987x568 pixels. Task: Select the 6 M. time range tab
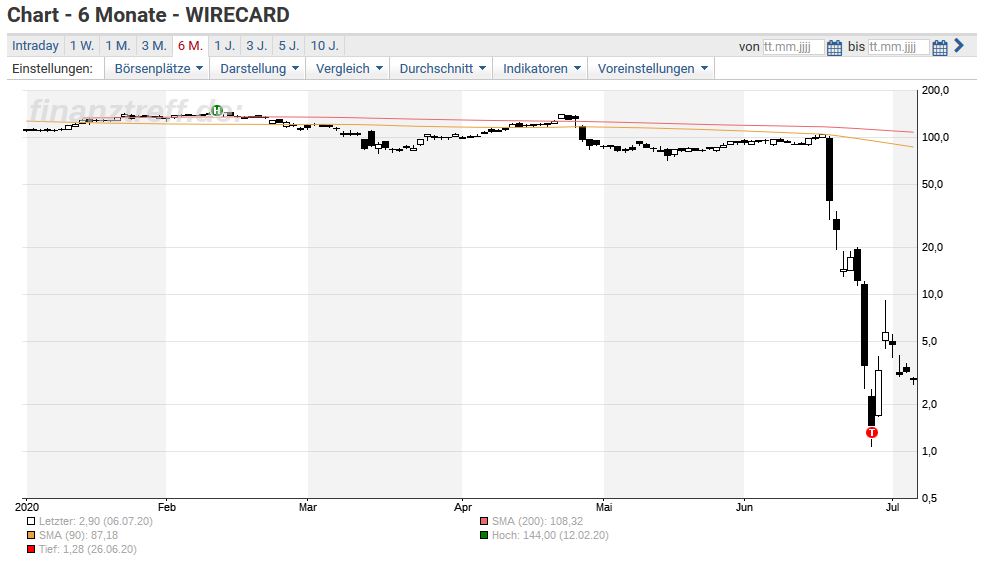pos(190,46)
